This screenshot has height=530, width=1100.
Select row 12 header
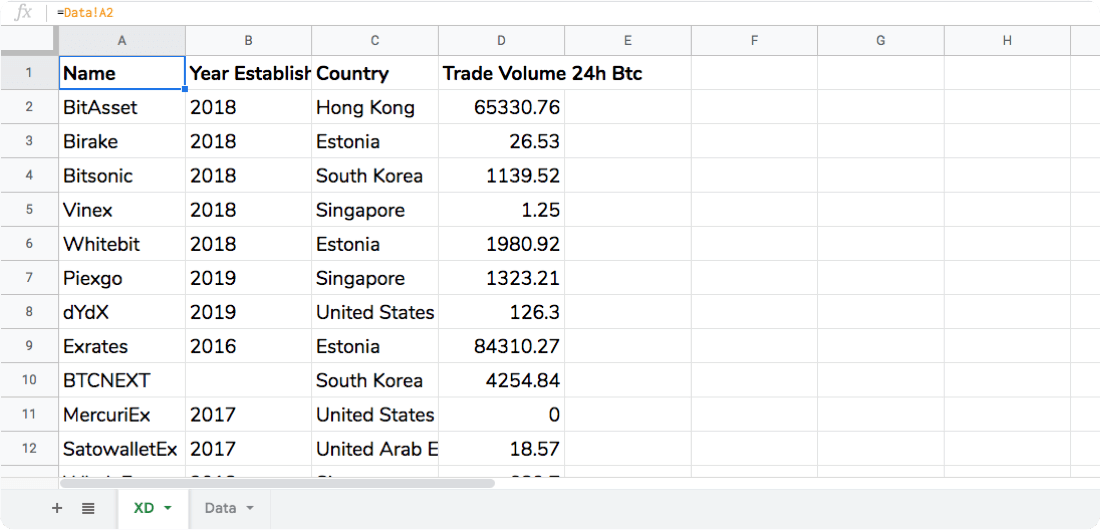coord(29,448)
